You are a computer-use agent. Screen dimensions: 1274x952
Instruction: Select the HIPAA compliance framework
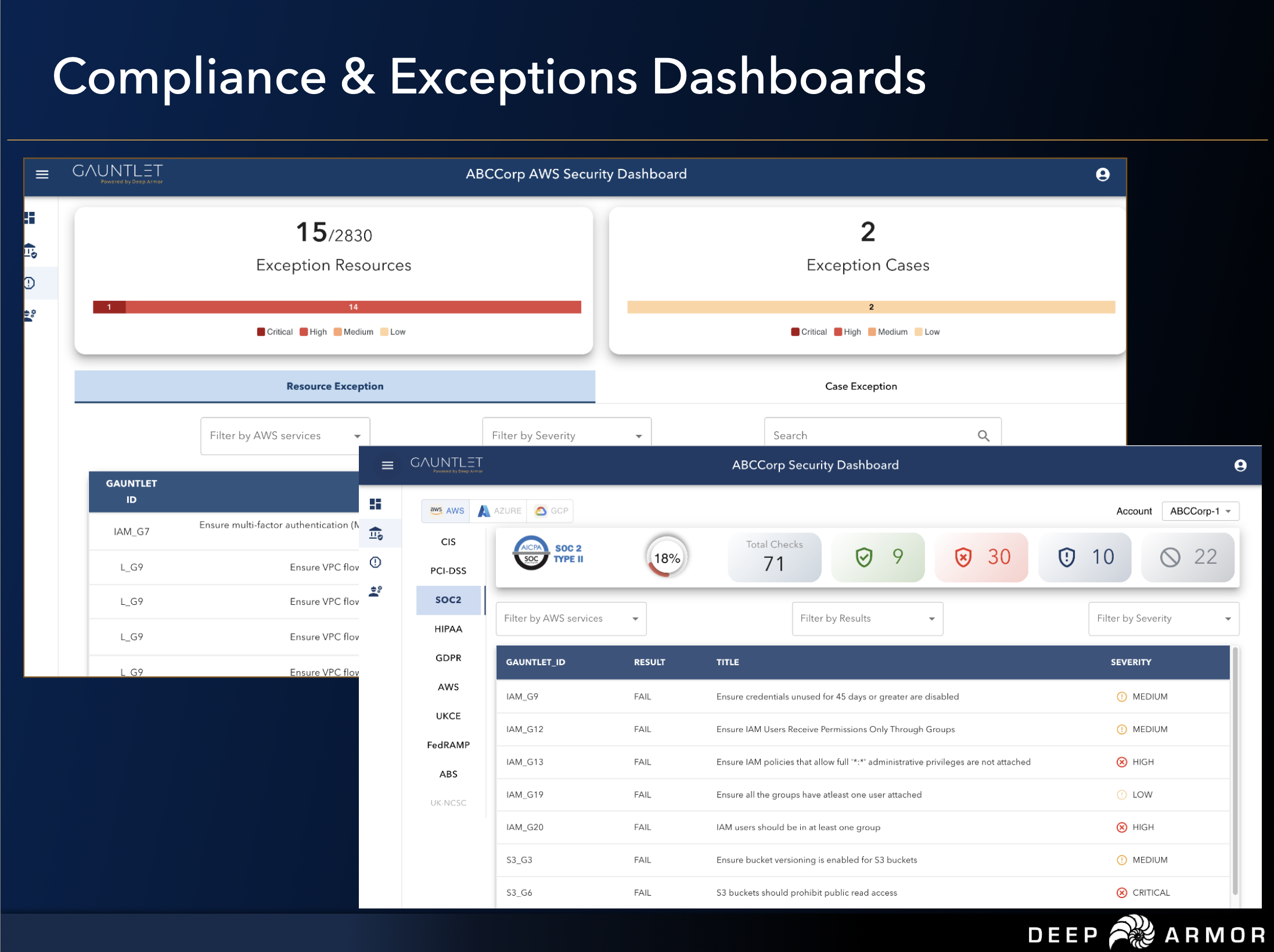tap(448, 629)
